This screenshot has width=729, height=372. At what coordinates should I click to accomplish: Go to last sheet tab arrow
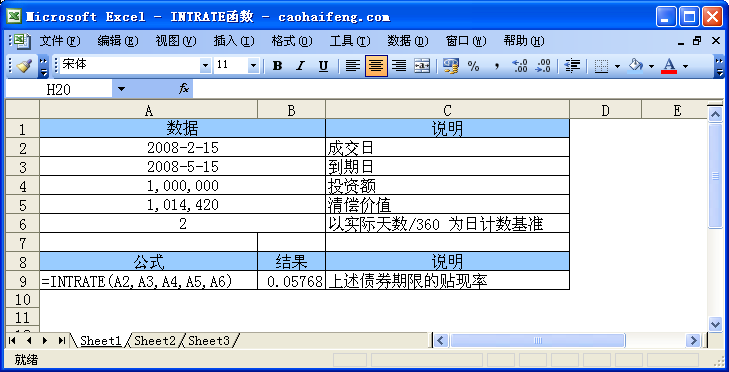click(61, 341)
